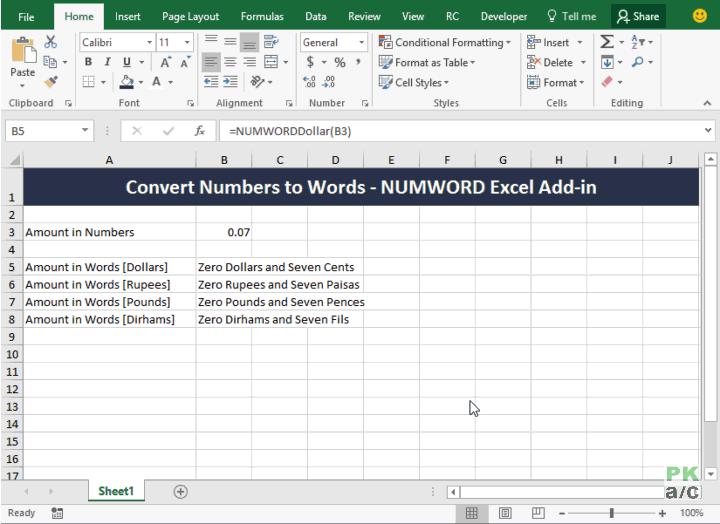Click the zoom slider handle

(x=611, y=513)
